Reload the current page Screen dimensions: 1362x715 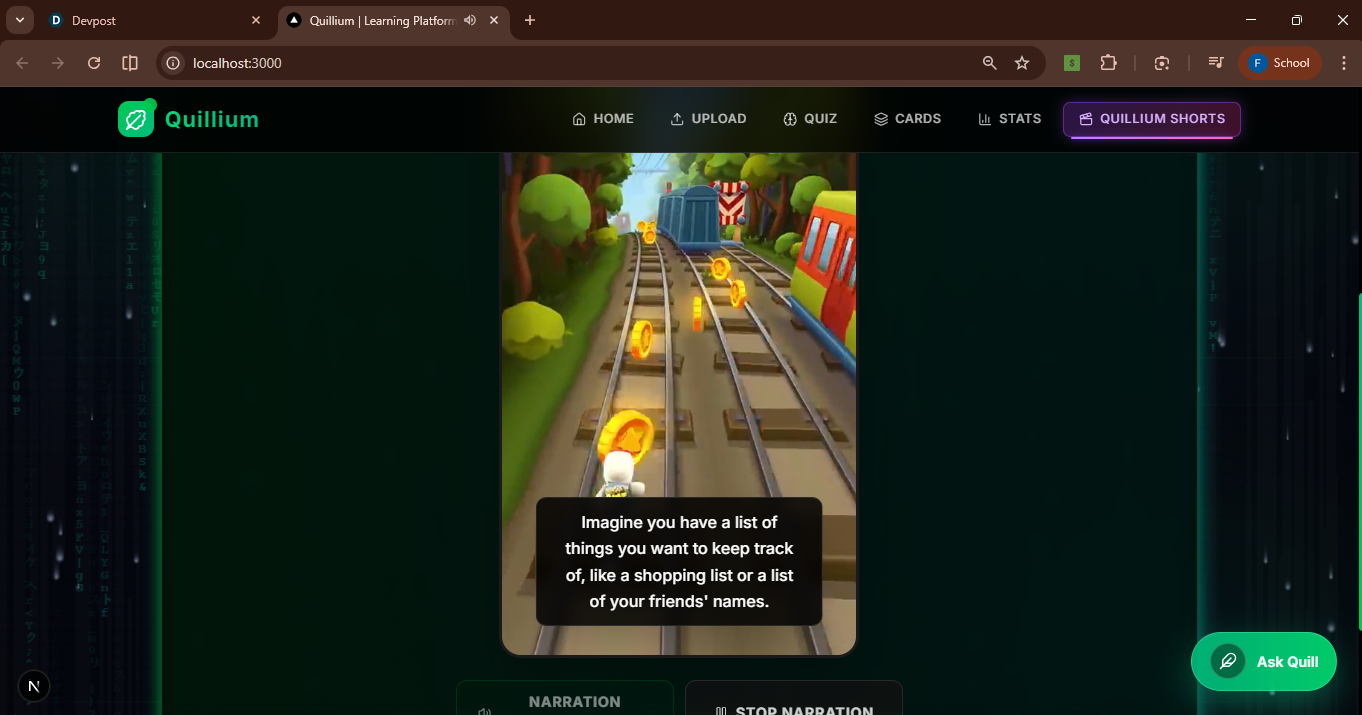pos(94,63)
